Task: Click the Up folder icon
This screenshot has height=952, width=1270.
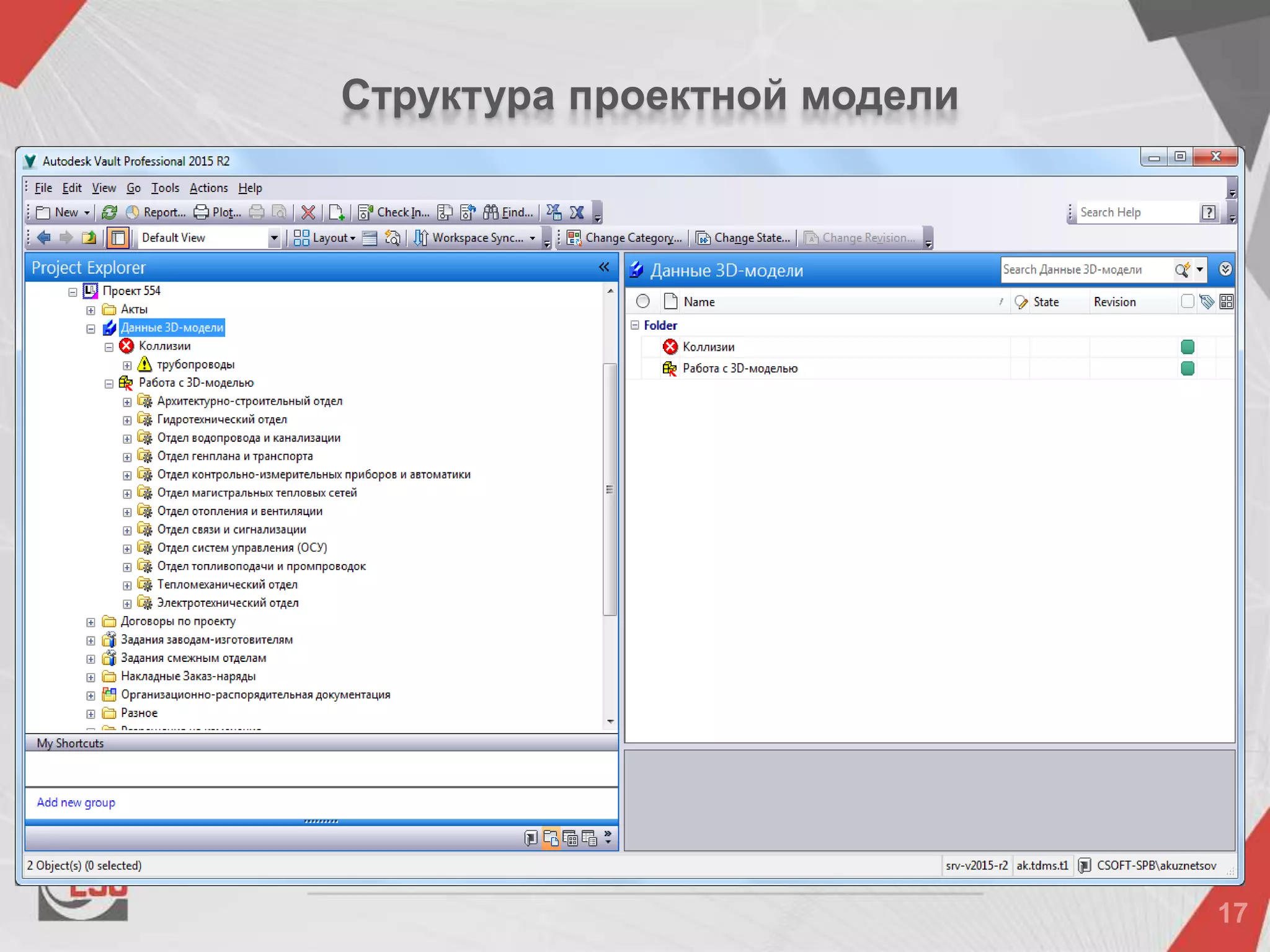Action: pyautogui.click(x=89, y=237)
